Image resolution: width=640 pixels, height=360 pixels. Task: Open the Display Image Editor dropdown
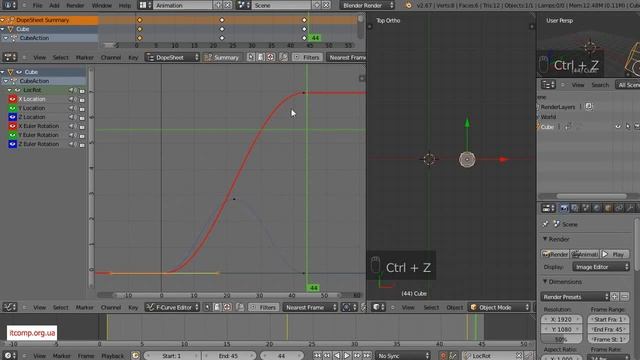(x=601, y=267)
